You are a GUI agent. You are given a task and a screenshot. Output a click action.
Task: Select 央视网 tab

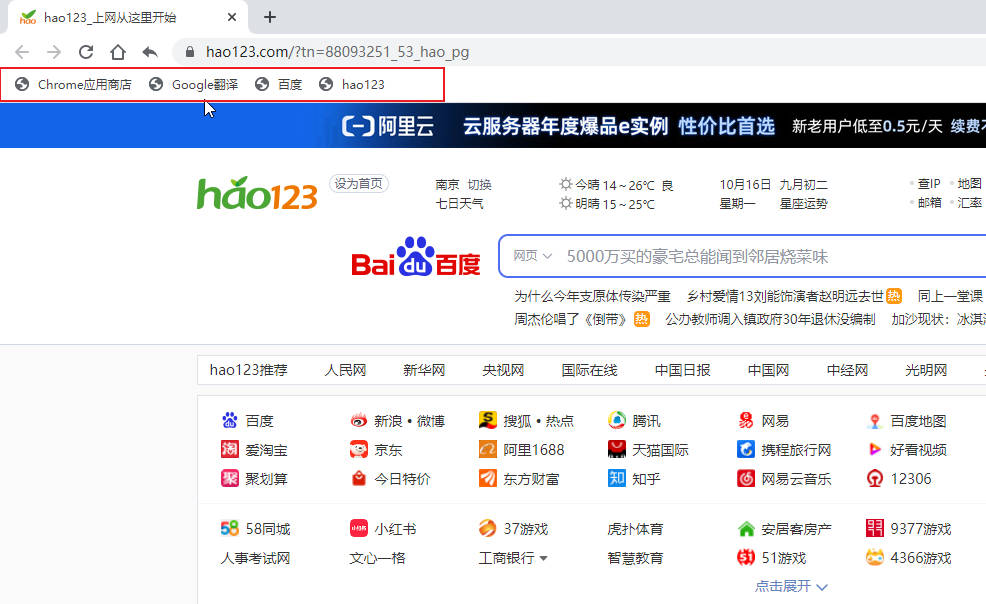click(503, 370)
